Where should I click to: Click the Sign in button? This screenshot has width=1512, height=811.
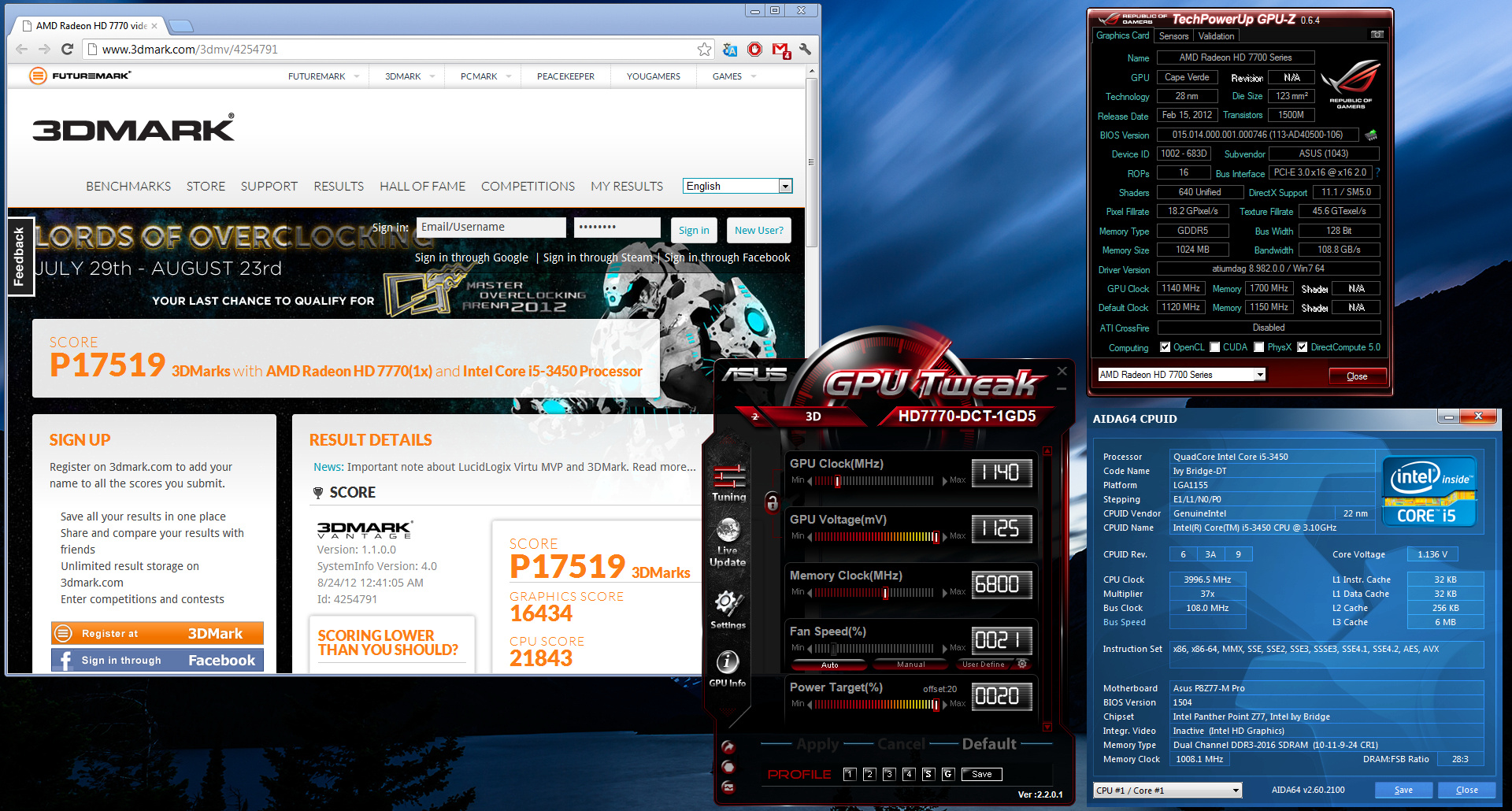[x=694, y=231]
